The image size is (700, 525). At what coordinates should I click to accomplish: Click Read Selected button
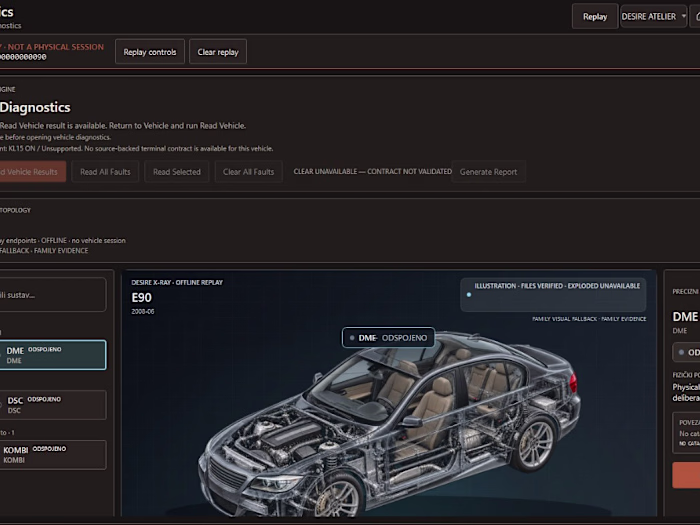pos(177,172)
